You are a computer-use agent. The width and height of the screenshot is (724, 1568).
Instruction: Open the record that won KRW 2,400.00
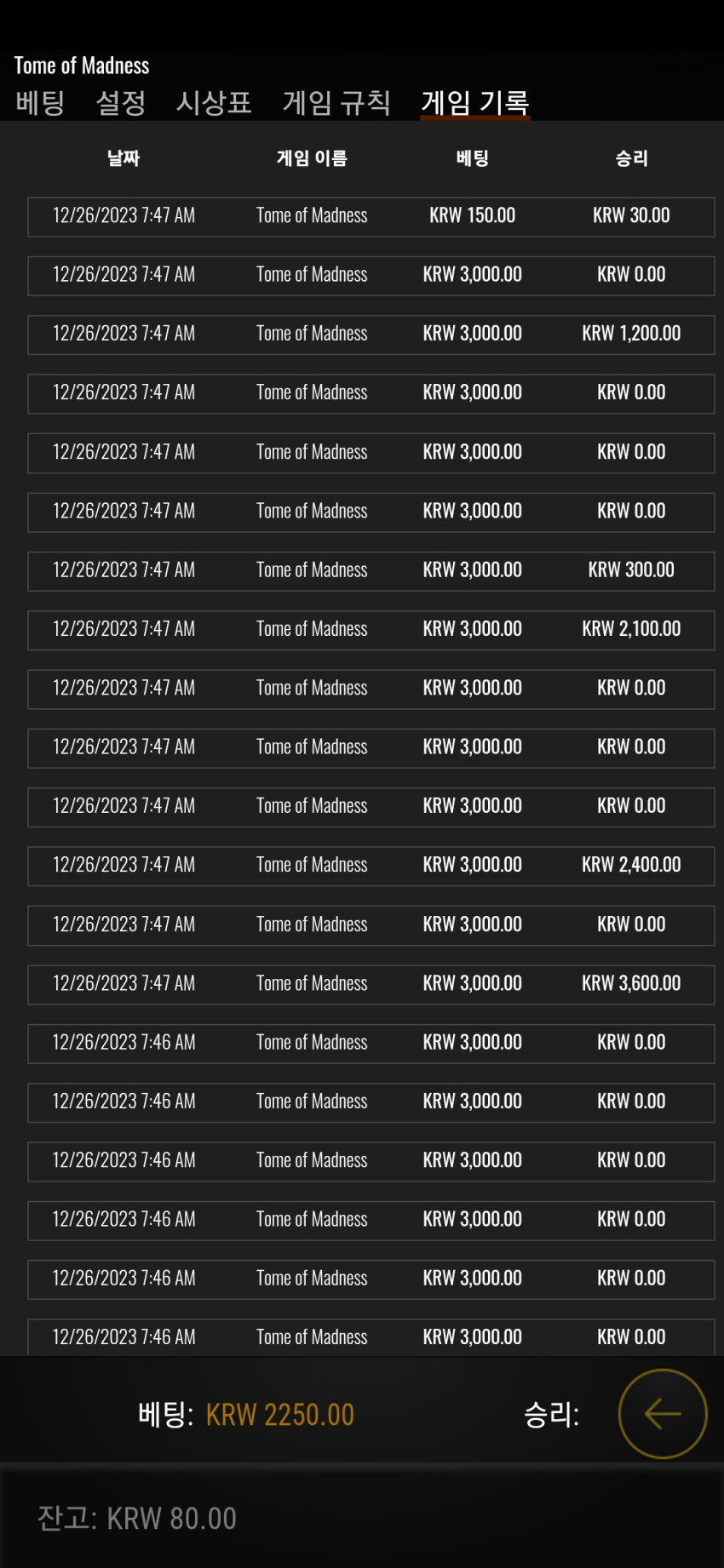(371, 866)
